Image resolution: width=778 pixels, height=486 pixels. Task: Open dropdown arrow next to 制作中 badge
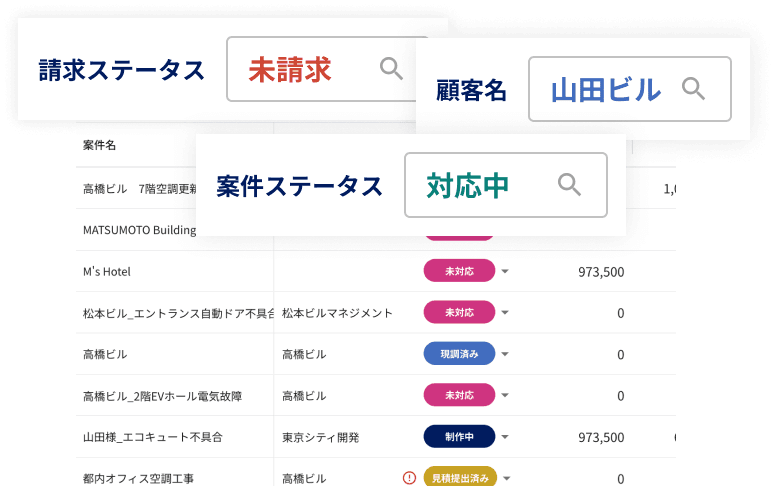click(505, 437)
